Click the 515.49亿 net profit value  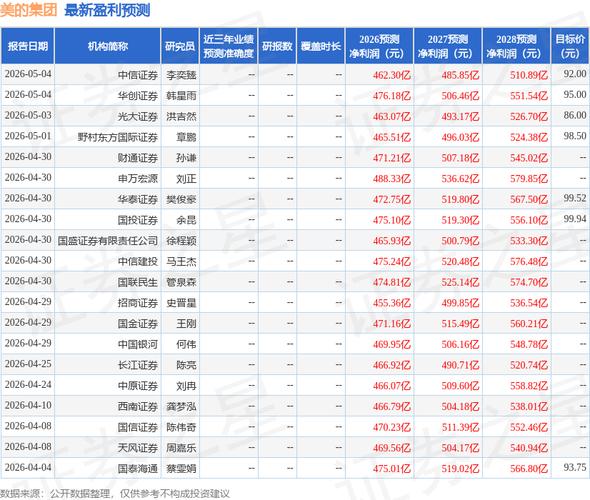[x=460, y=324]
